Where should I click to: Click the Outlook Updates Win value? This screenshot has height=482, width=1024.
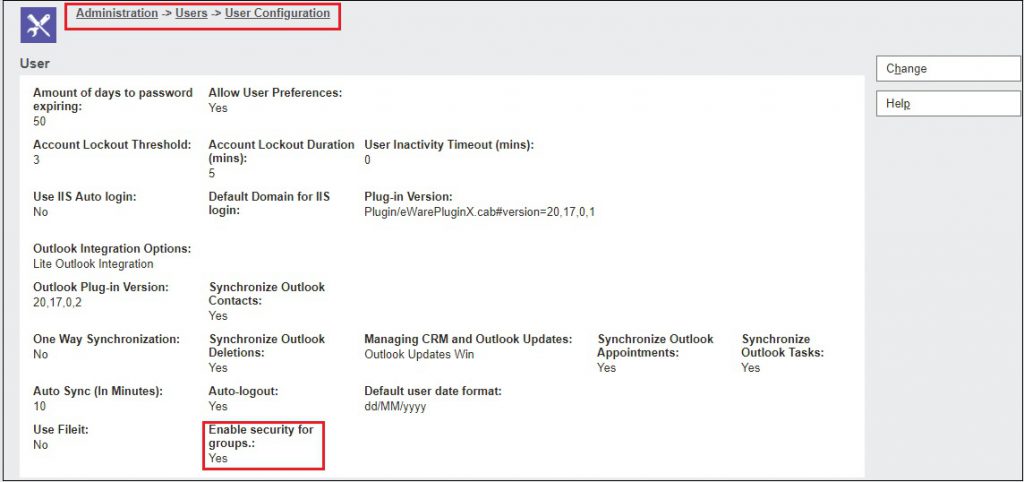418,354
